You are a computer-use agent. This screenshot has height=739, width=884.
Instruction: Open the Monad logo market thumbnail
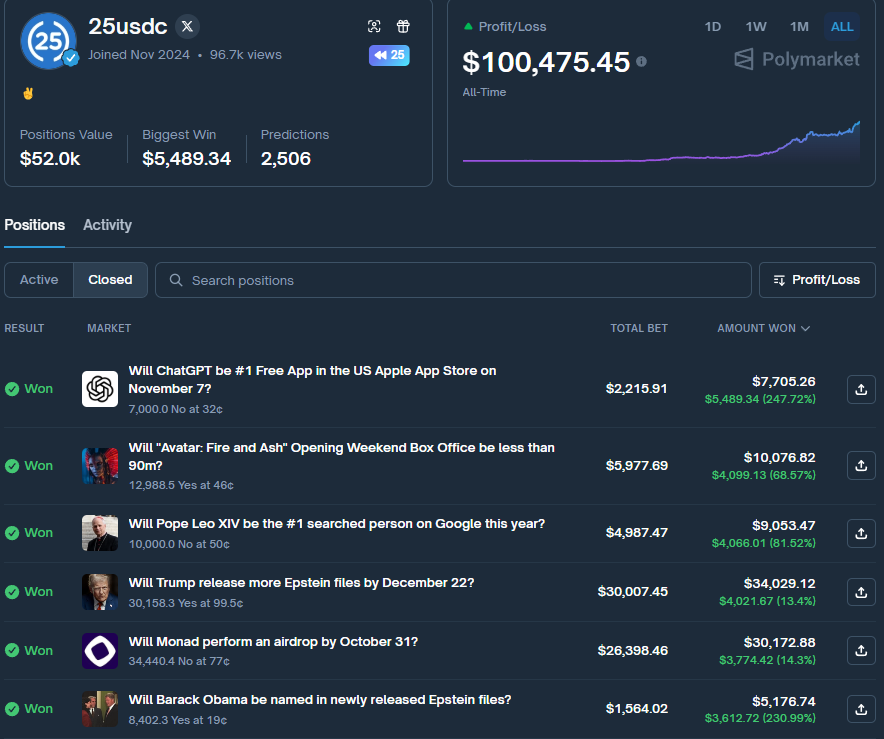[100, 651]
